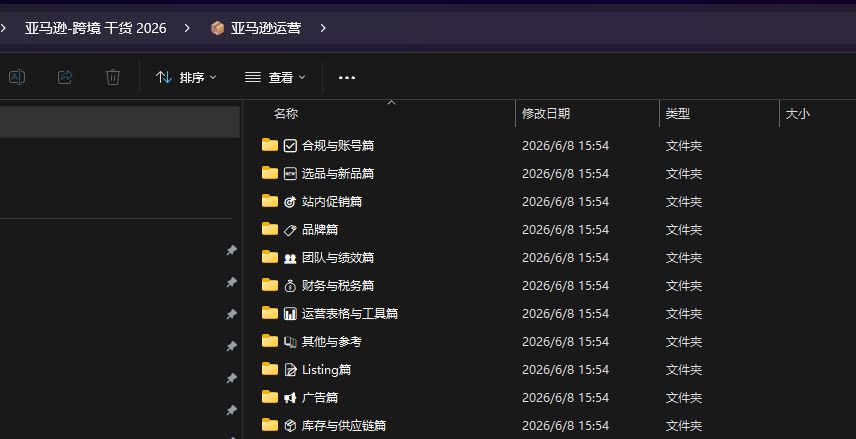Click breadcrumb 亚马逊运营
The height and width of the screenshot is (439, 856).
click(265, 28)
